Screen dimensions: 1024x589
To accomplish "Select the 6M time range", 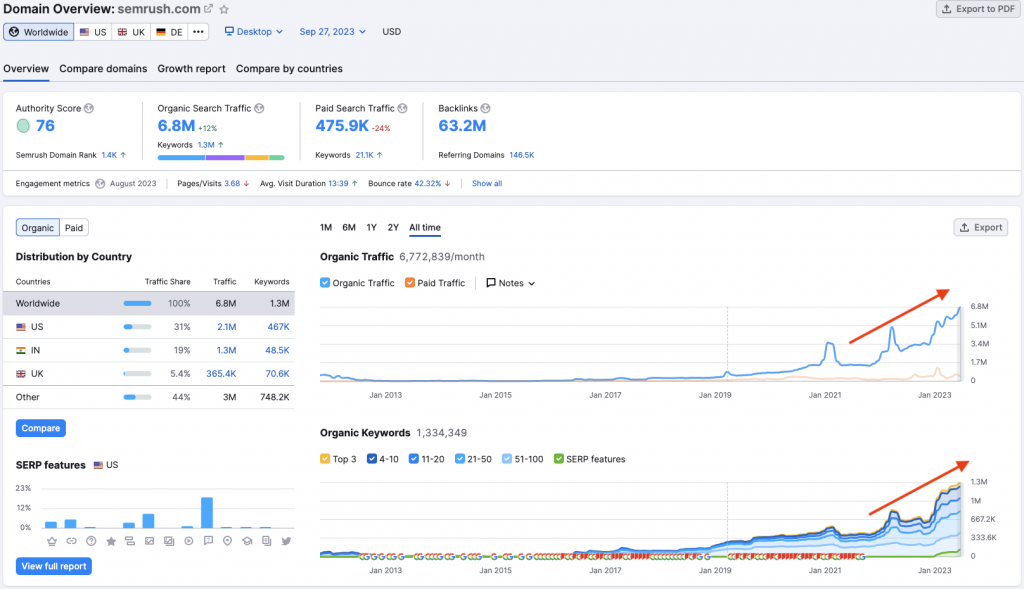I will pos(349,227).
